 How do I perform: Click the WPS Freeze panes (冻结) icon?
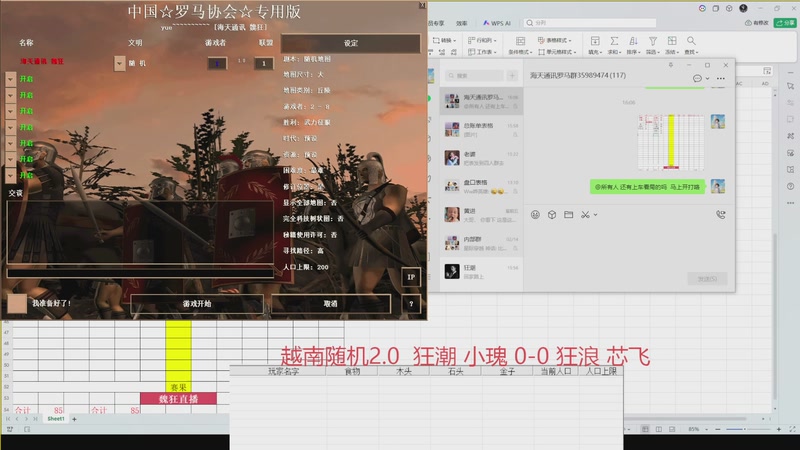coord(672,41)
